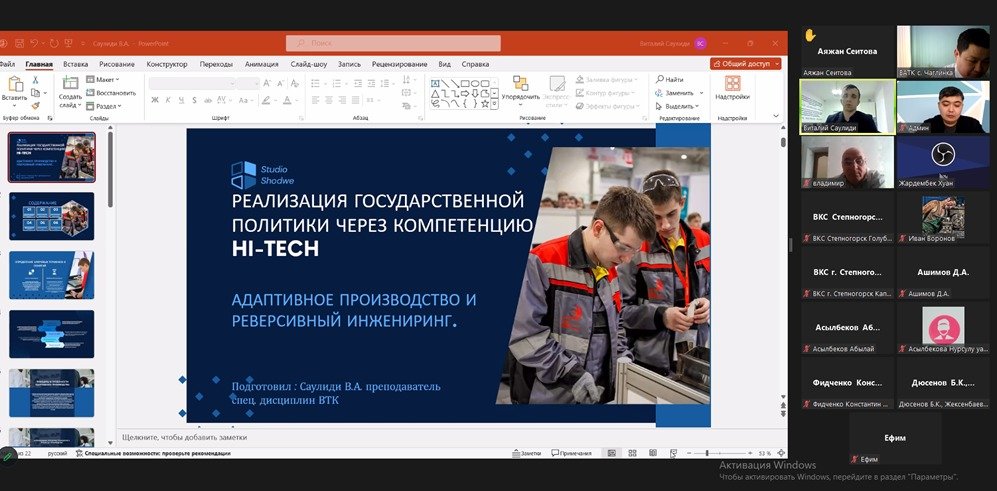
Task: Toggle normal view button in status bar
Action: [612, 453]
